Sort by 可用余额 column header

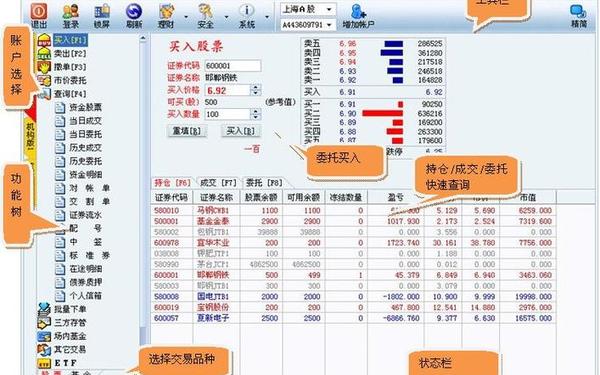tap(303, 197)
